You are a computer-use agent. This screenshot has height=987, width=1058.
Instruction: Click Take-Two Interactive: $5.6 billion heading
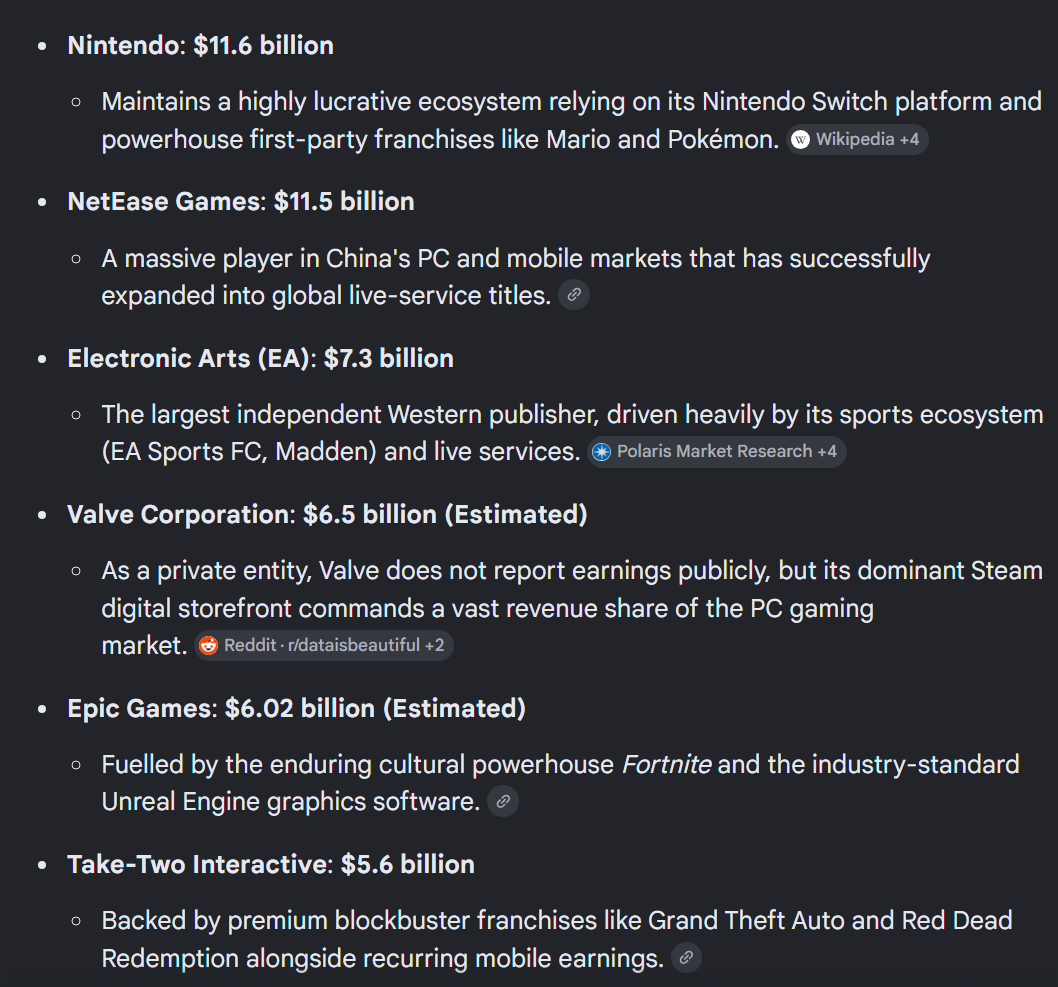[271, 865]
